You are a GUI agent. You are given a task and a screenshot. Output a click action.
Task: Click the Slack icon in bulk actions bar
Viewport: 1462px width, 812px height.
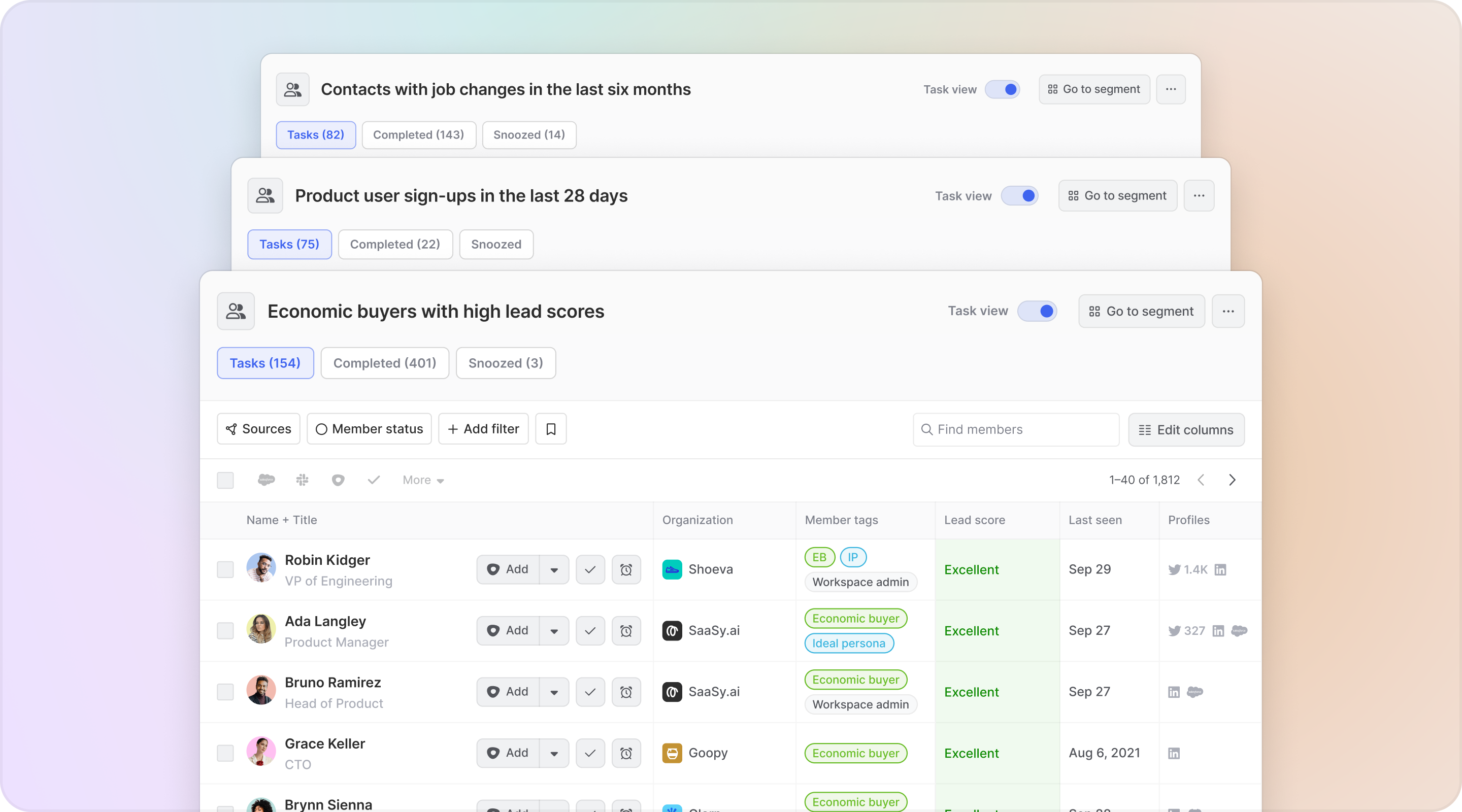point(302,480)
